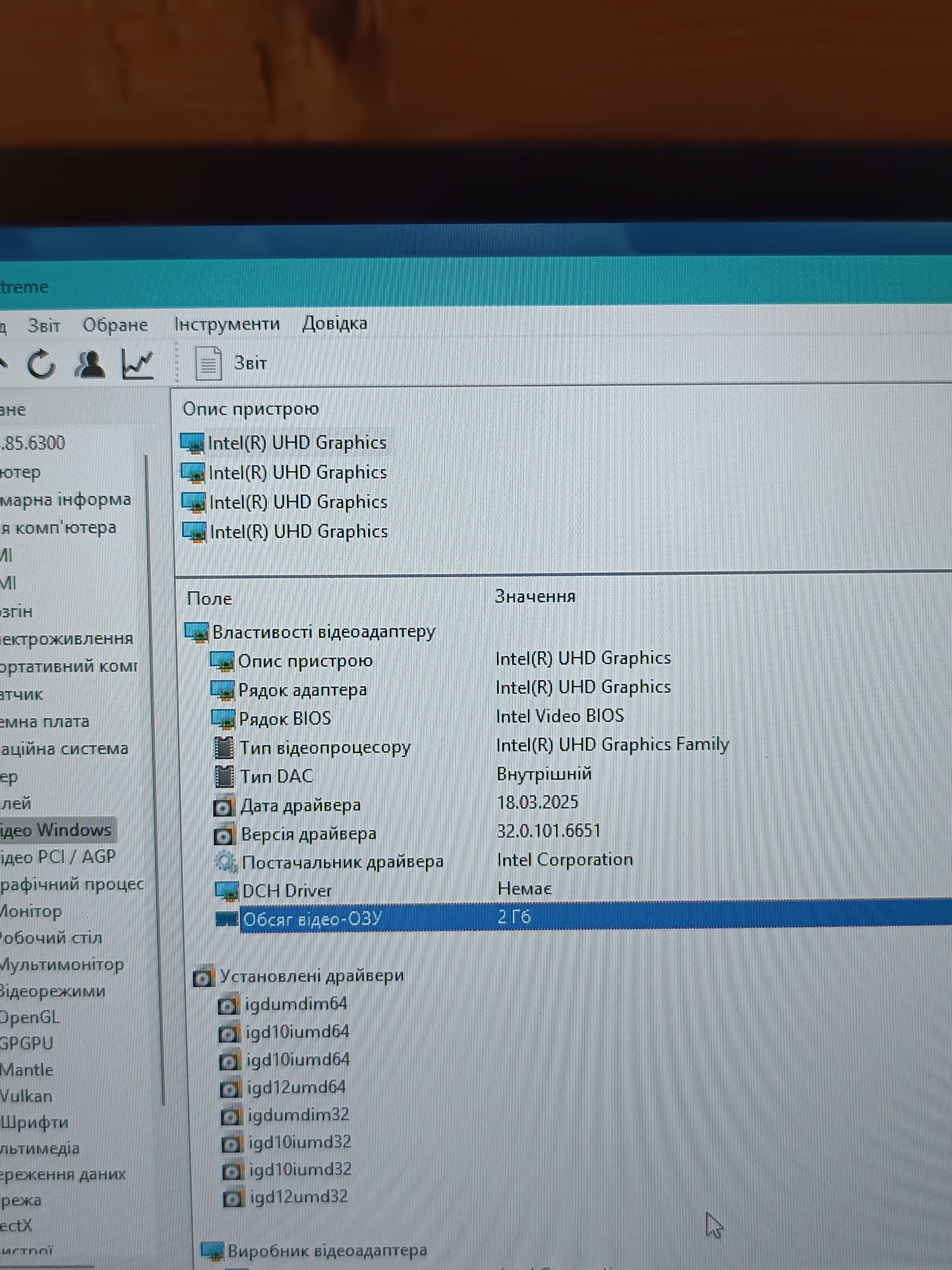
Task: Click the Версія драйвера row icon
Action: [x=225, y=835]
